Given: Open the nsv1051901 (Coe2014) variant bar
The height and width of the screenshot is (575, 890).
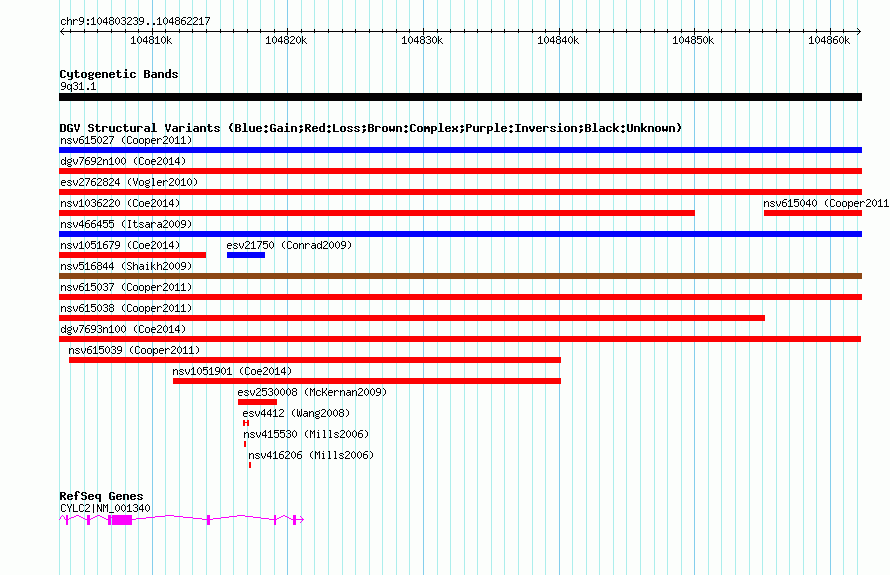Looking at the screenshot, I should point(367,381).
